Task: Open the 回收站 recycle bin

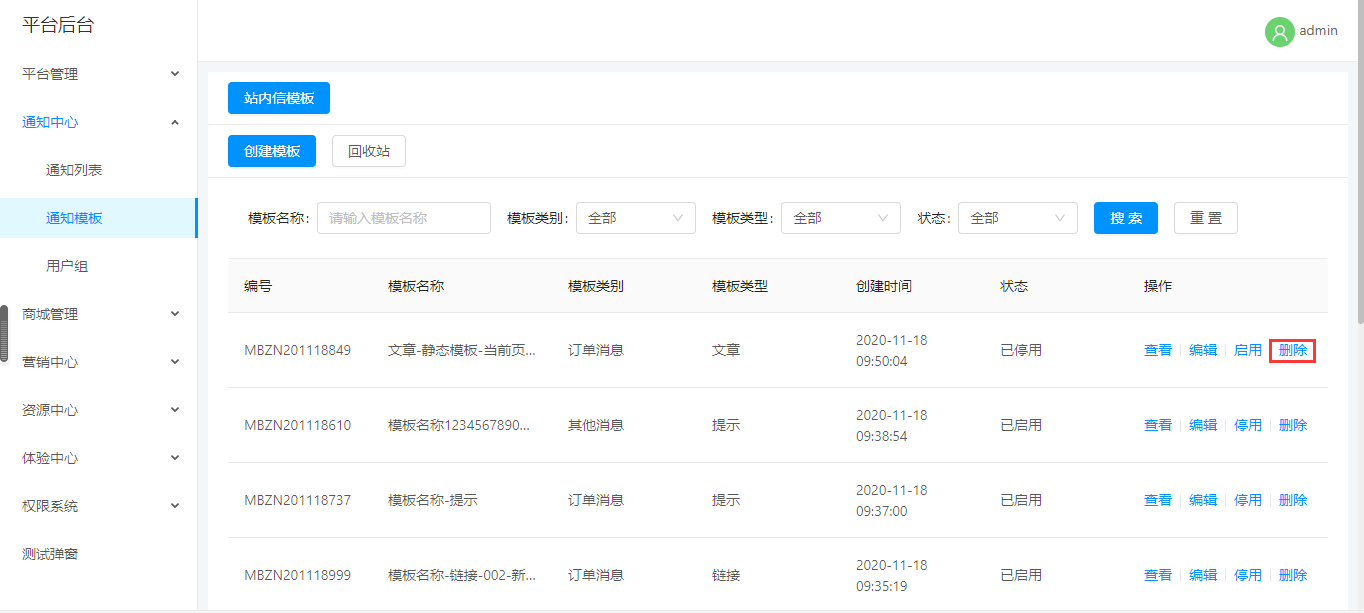Action: tap(369, 151)
